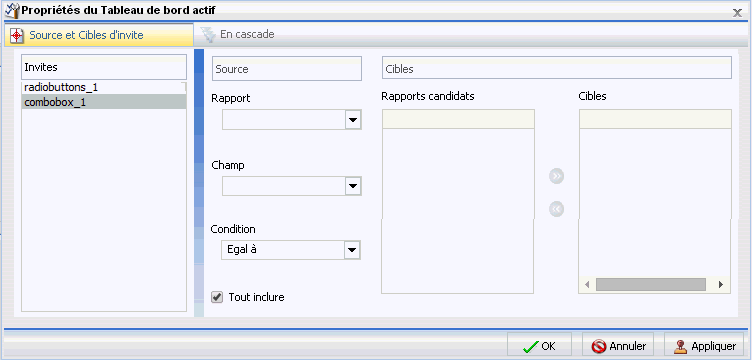Click the Cibles list horizontal scrollbar thumb
Image resolution: width=752 pixels, height=360 pixels.
click(651, 284)
